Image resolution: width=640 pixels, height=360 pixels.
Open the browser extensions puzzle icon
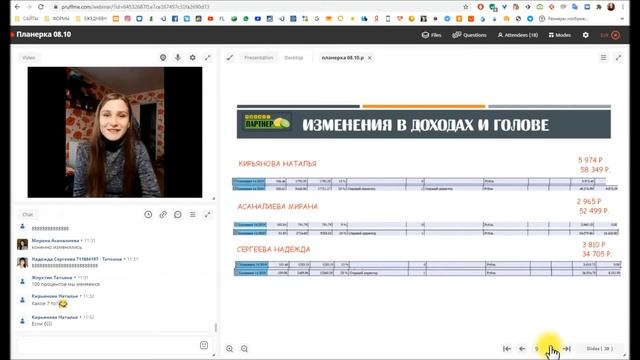[599, 7]
